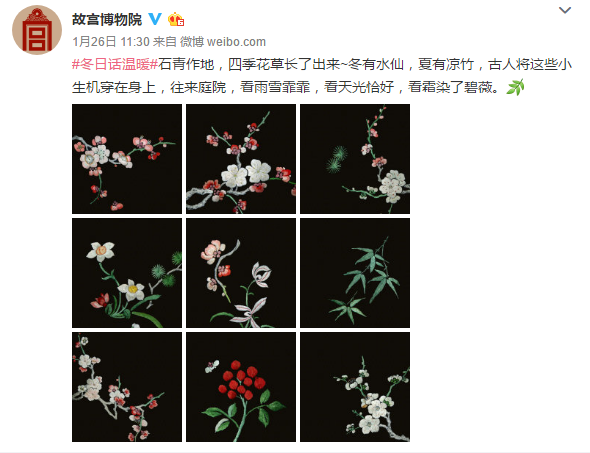
Task: Open the #冬日话温暖# hashtag topic
Action: (x=115, y=65)
